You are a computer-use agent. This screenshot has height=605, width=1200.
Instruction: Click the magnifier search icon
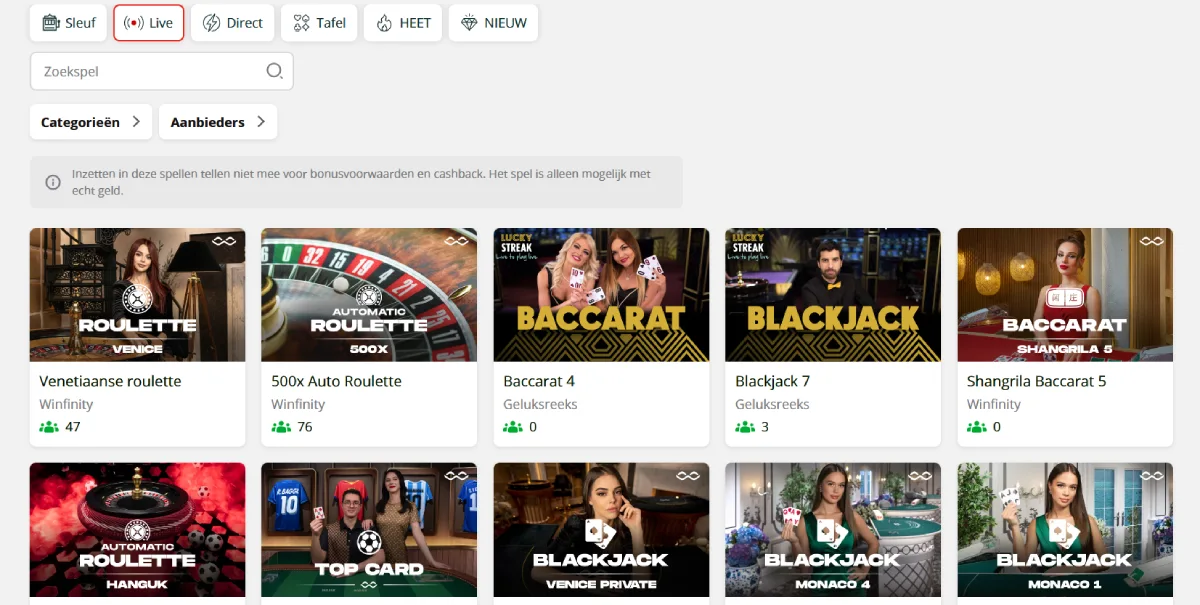tap(274, 71)
